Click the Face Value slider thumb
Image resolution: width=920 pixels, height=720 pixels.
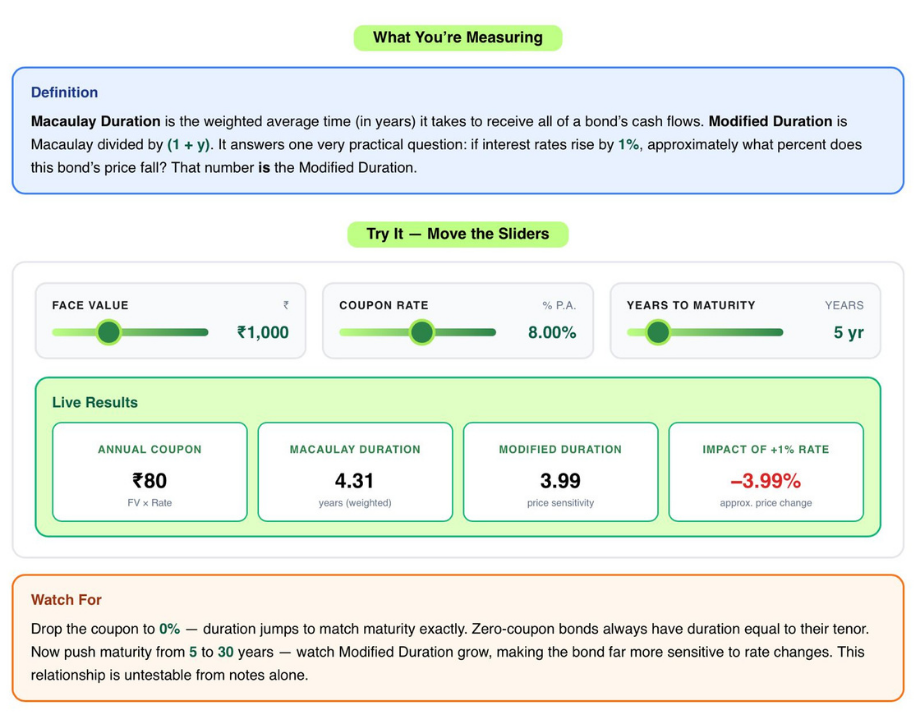click(x=109, y=332)
